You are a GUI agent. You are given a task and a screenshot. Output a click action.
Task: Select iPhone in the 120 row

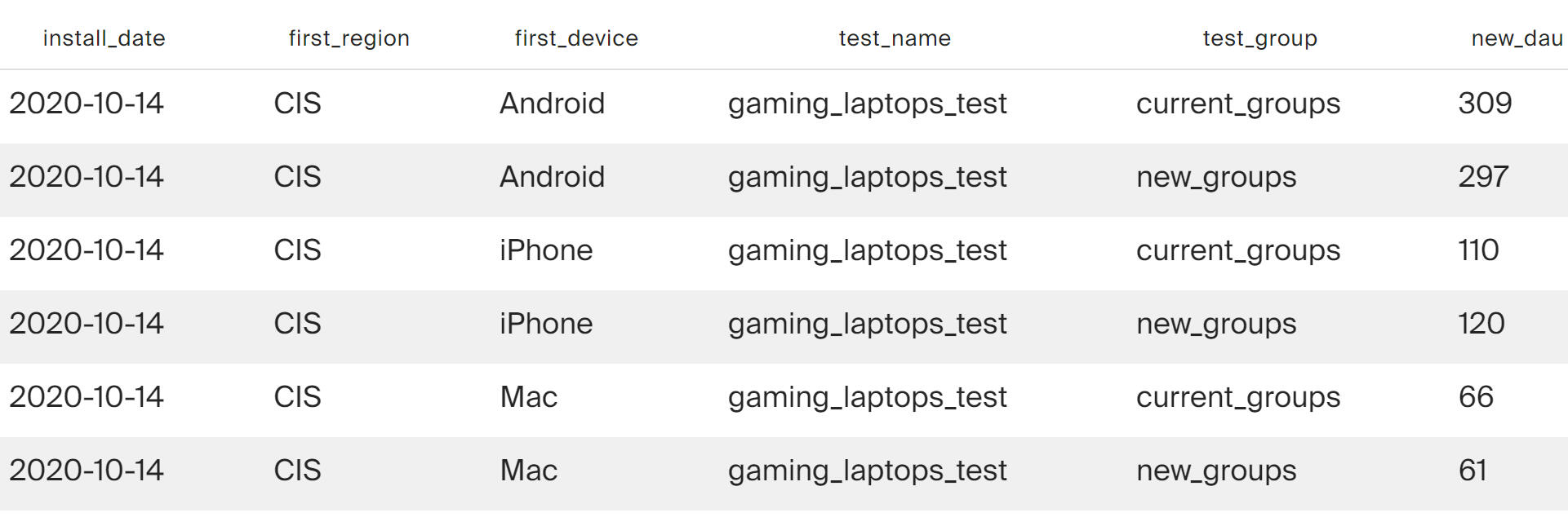click(x=546, y=324)
